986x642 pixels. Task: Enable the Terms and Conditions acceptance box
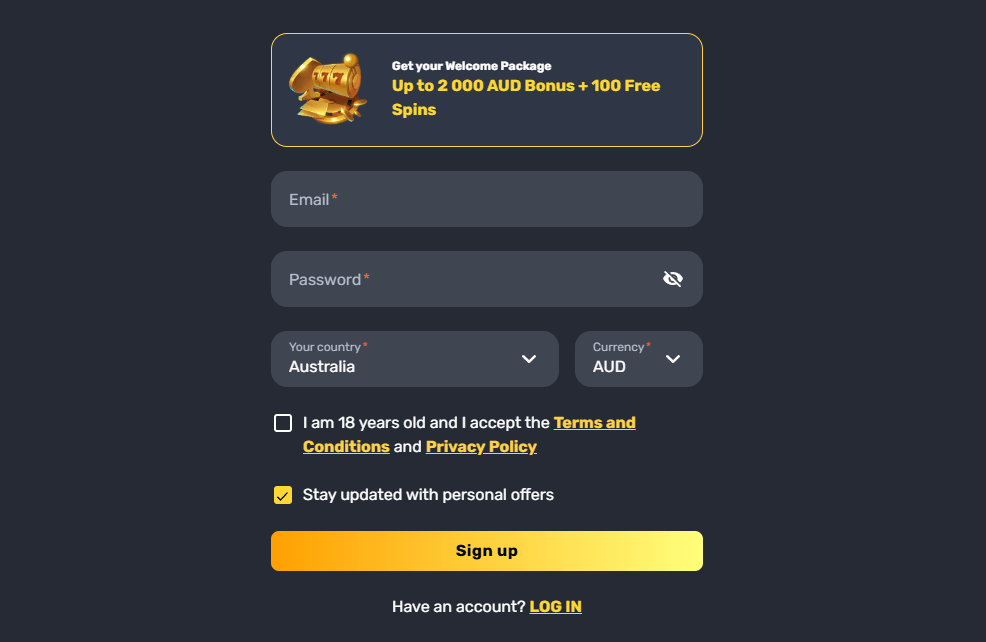283,423
